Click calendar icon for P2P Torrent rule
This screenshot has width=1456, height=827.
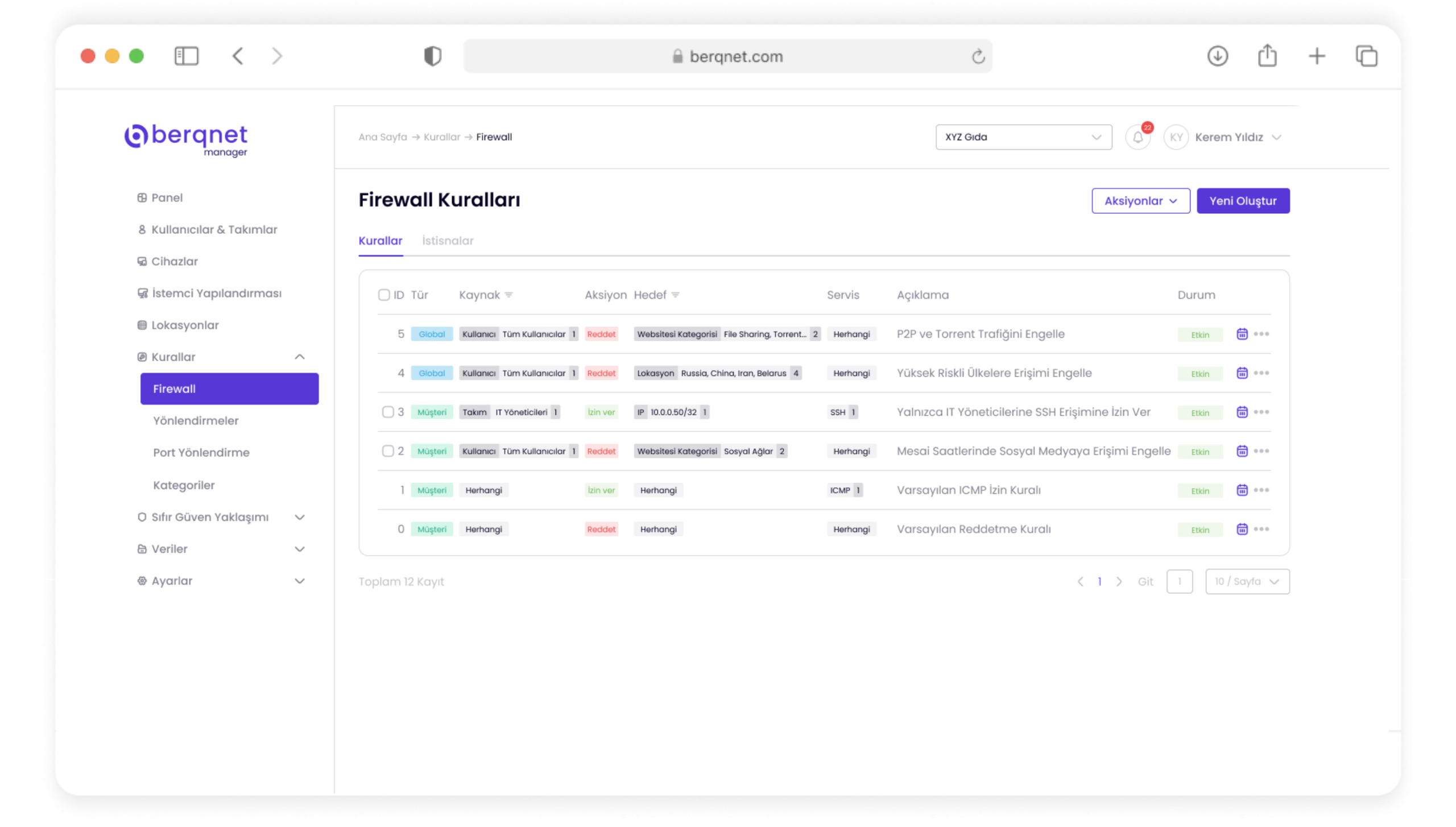pos(1242,334)
